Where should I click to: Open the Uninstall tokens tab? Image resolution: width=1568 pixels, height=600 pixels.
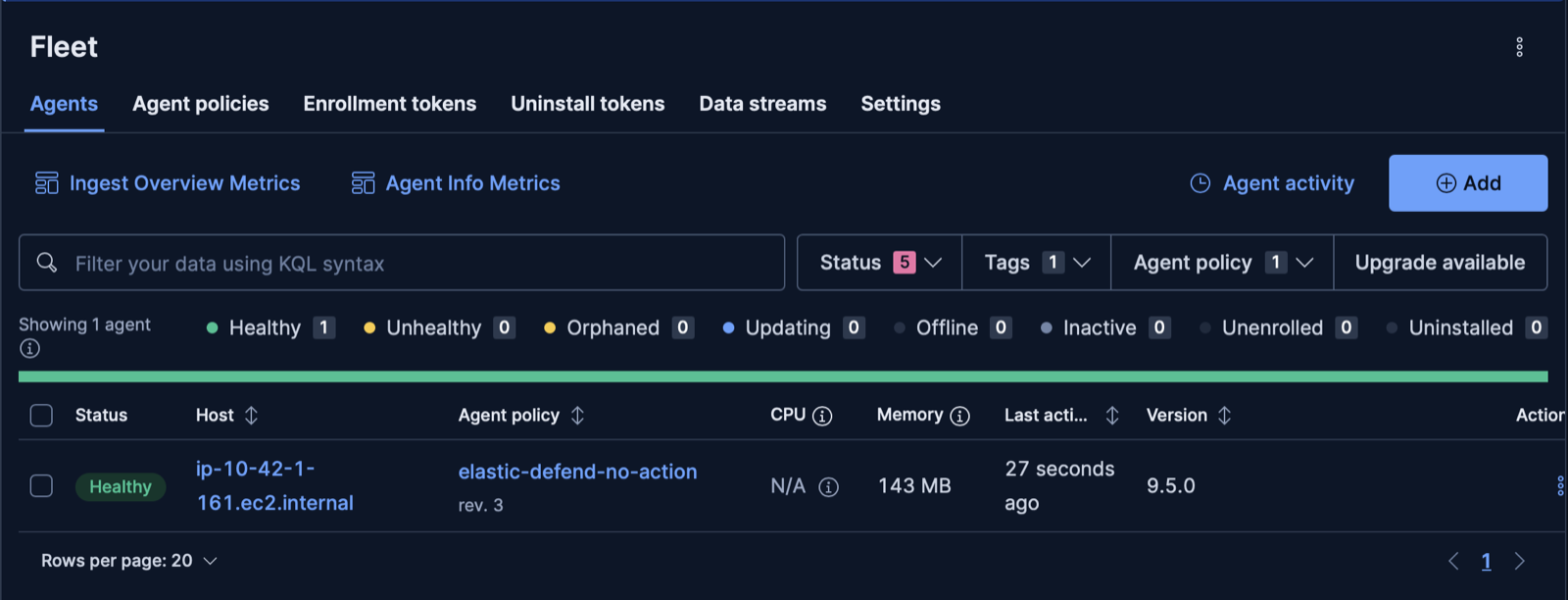click(588, 104)
